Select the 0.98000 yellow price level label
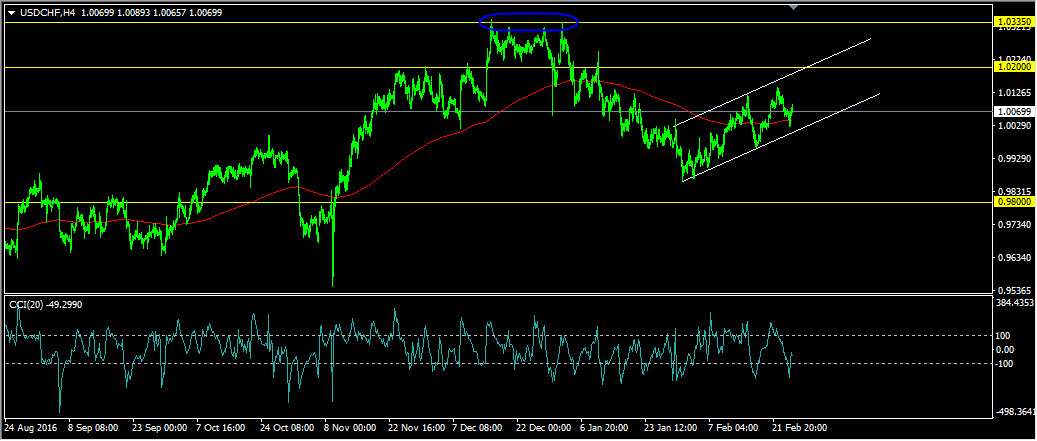This screenshot has width=1037, height=441. [1013, 202]
